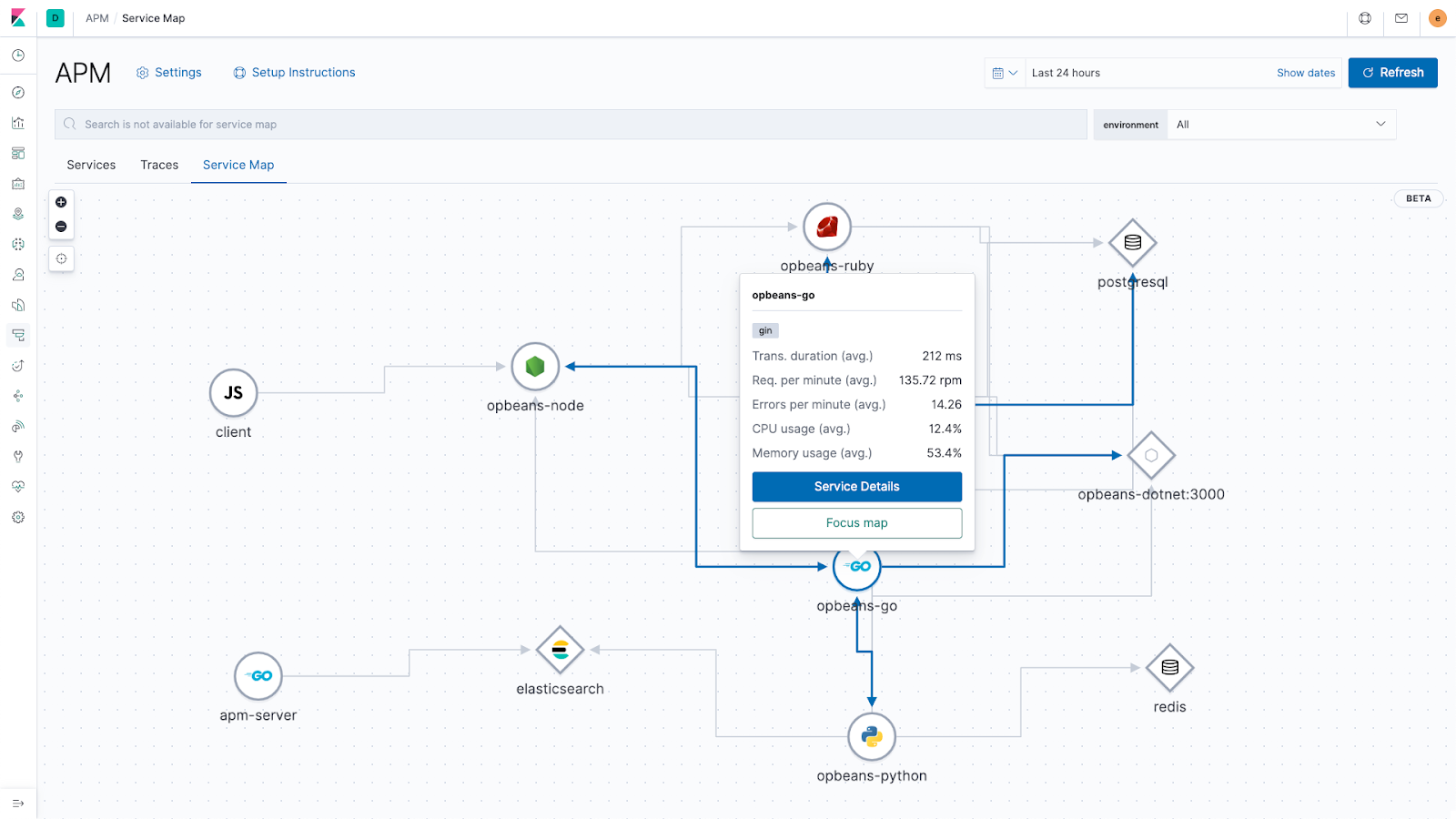Click the 135.72 rpm value
Viewport: 1456px width, 819px height.
tap(930, 380)
